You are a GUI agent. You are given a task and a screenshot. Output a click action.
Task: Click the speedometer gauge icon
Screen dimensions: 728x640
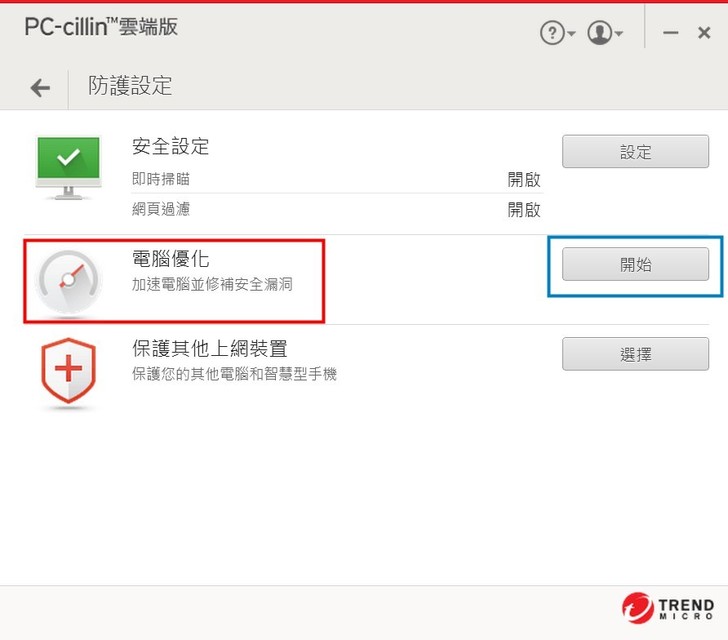click(x=68, y=282)
